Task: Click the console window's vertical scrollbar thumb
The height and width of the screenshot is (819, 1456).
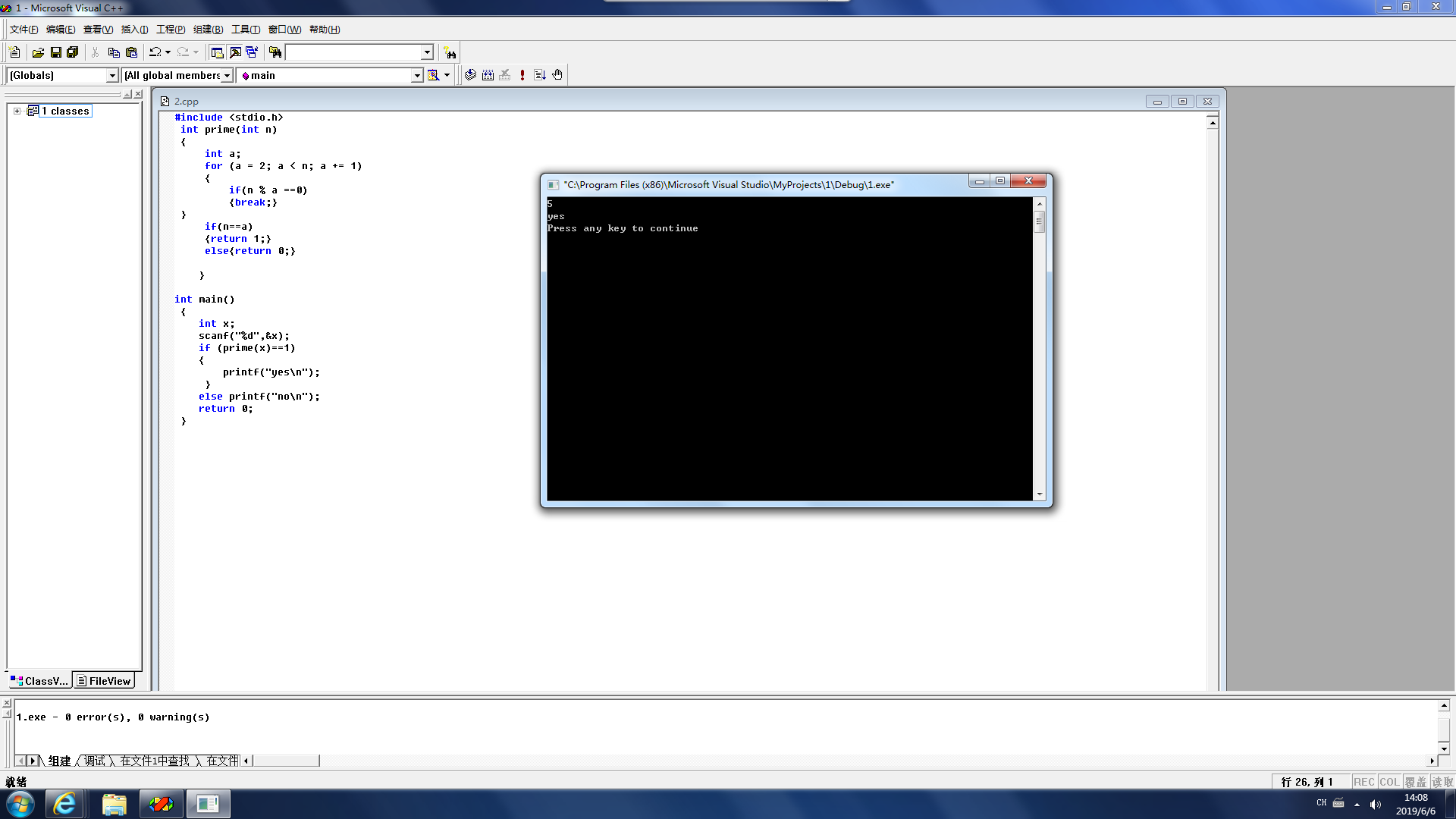Action: coord(1039,221)
